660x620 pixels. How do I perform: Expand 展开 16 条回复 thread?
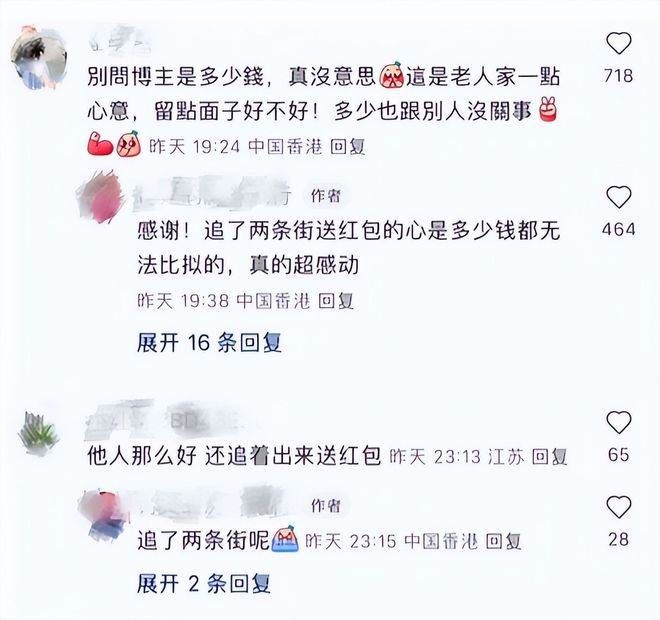coord(209,343)
